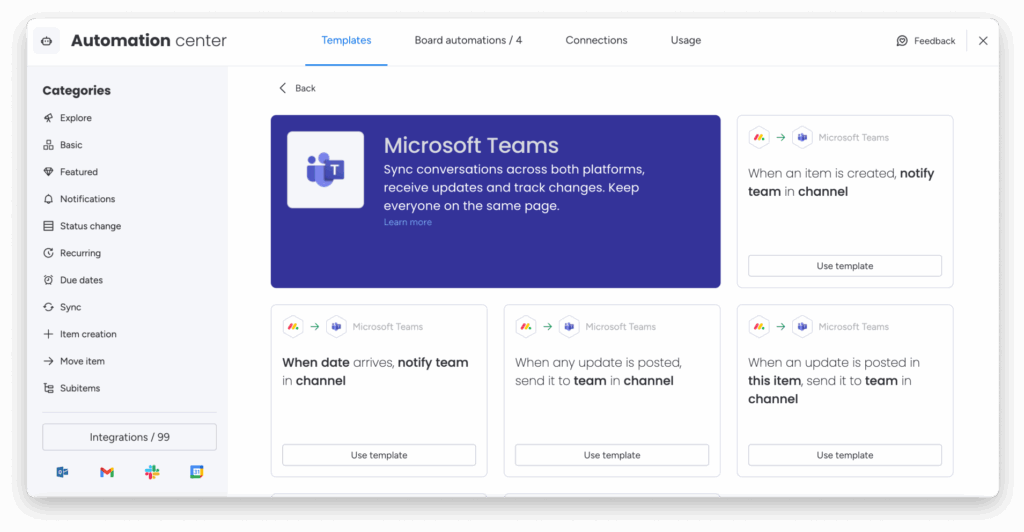Click Teams icon on 'When date arrives' card
Image resolution: width=1024 pixels, height=532 pixels.
tap(336, 327)
